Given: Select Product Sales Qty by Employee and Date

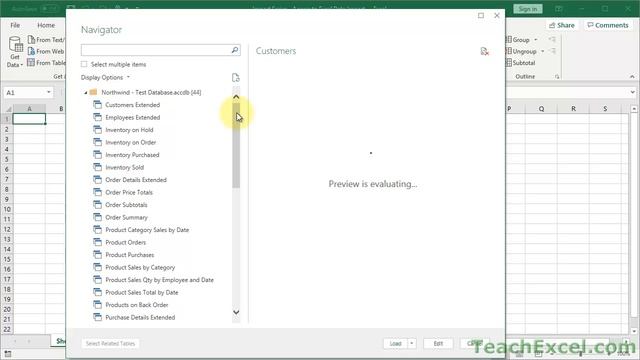Looking at the screenshot, I should pyautogui.click(x=160, y=280).
